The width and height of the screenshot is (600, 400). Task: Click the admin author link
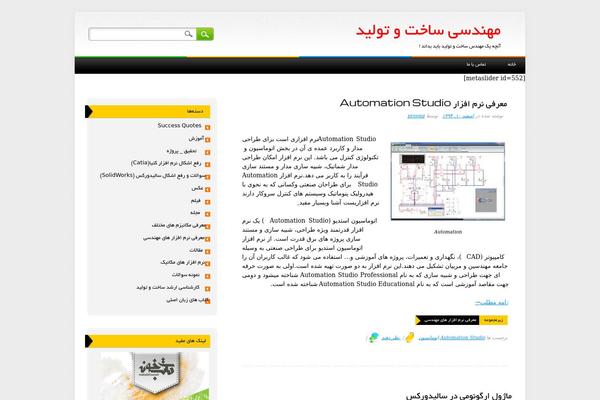click(x=416, y=116)
